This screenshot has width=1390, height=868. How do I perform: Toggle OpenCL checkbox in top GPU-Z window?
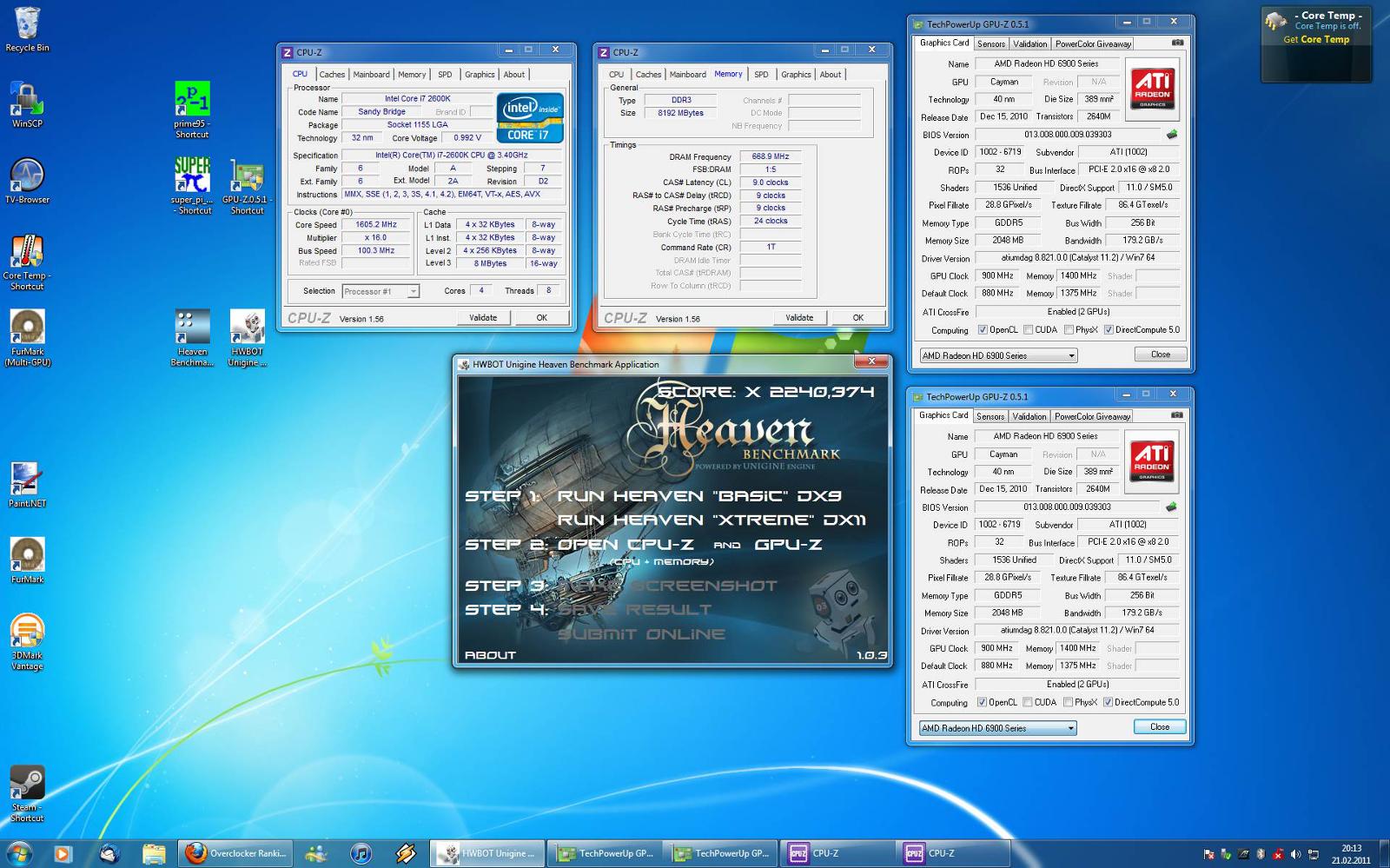coord(983,330)
